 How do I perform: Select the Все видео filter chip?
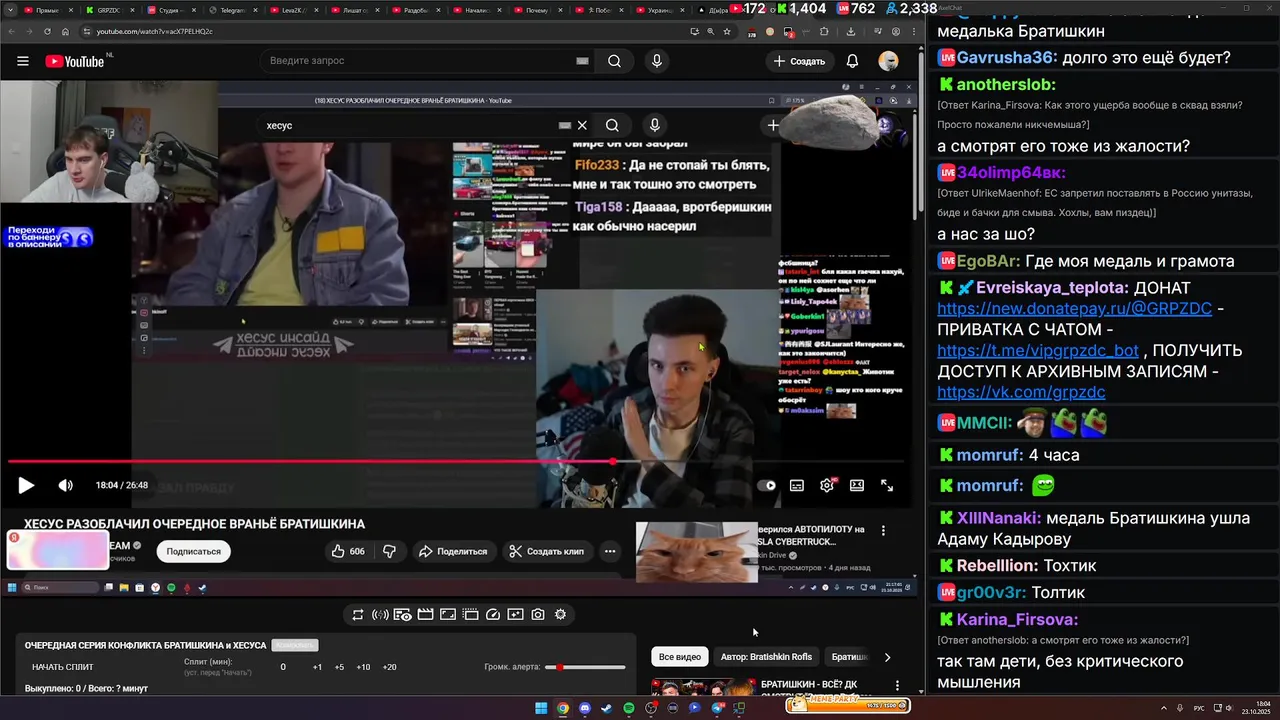680,657
